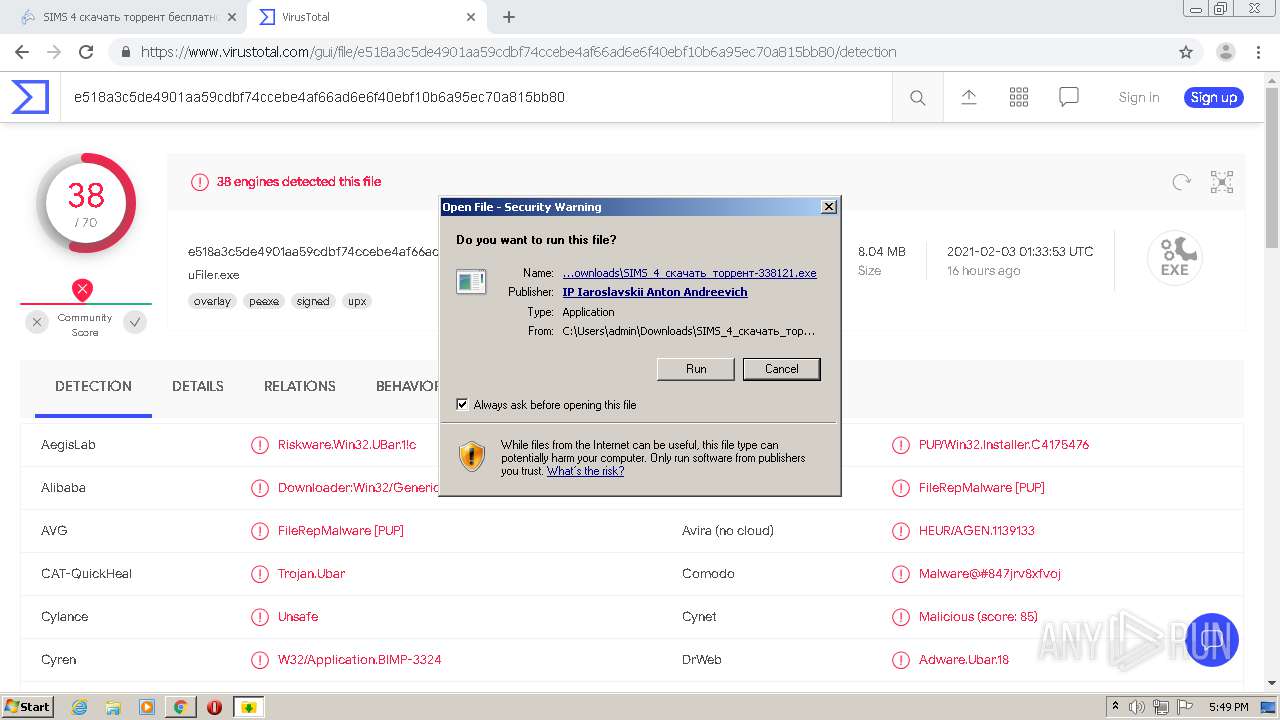Click the IP Iaroslavskii Anton Andreevich publisher link
Viewport: 1280px width, 720px height.
(x=655, y=292)
